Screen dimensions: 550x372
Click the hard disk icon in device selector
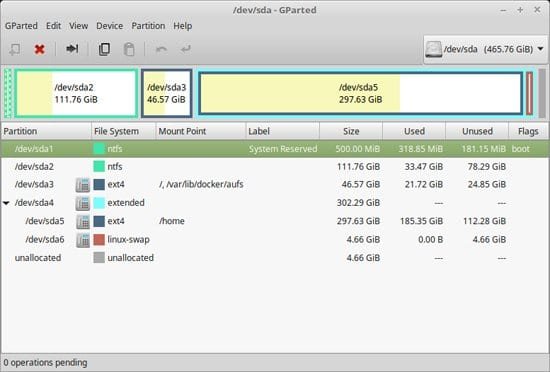pyautogui.click(x=433, y=49)
